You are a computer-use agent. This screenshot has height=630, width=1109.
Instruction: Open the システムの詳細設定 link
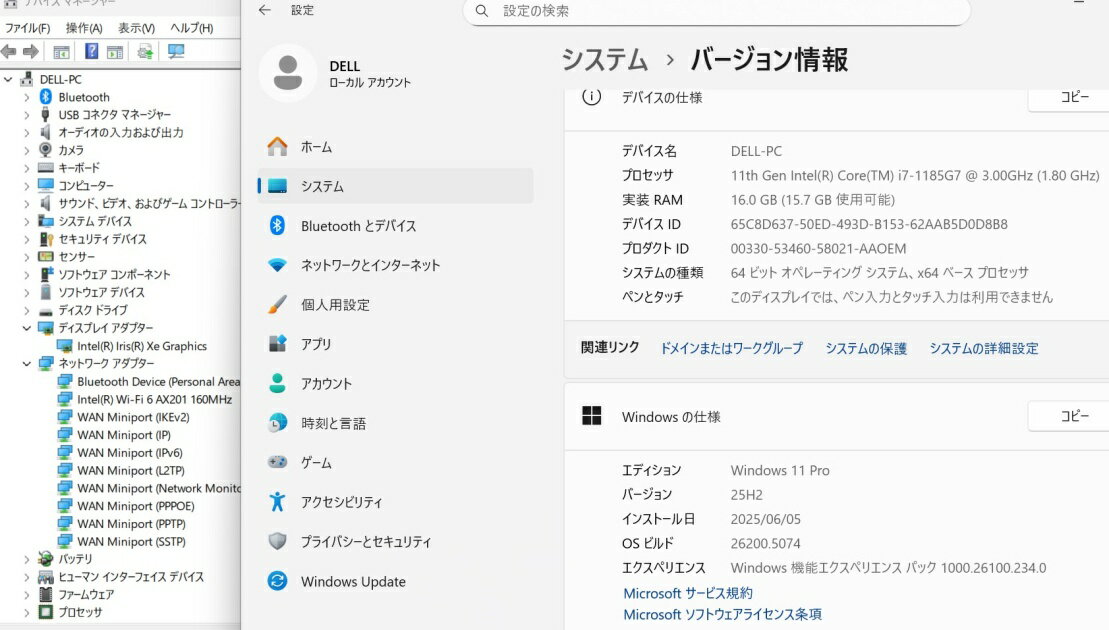[x=983, y=348]
